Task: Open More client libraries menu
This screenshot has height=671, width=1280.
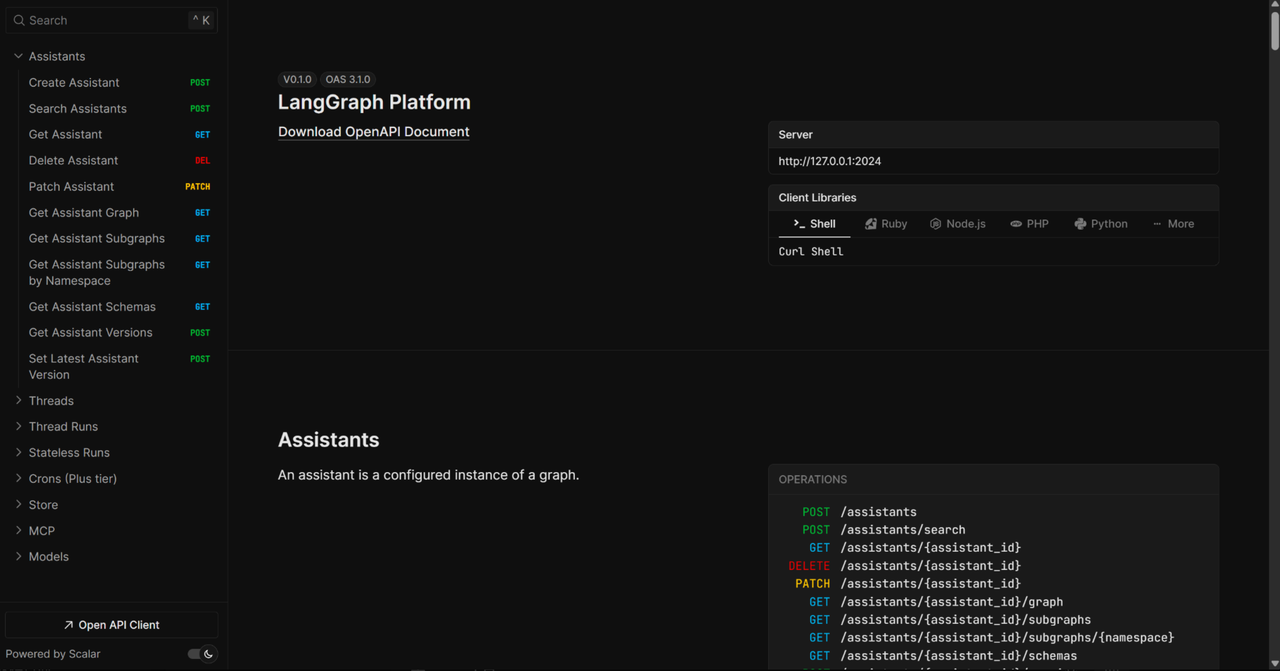Action: coord(1173,224)
